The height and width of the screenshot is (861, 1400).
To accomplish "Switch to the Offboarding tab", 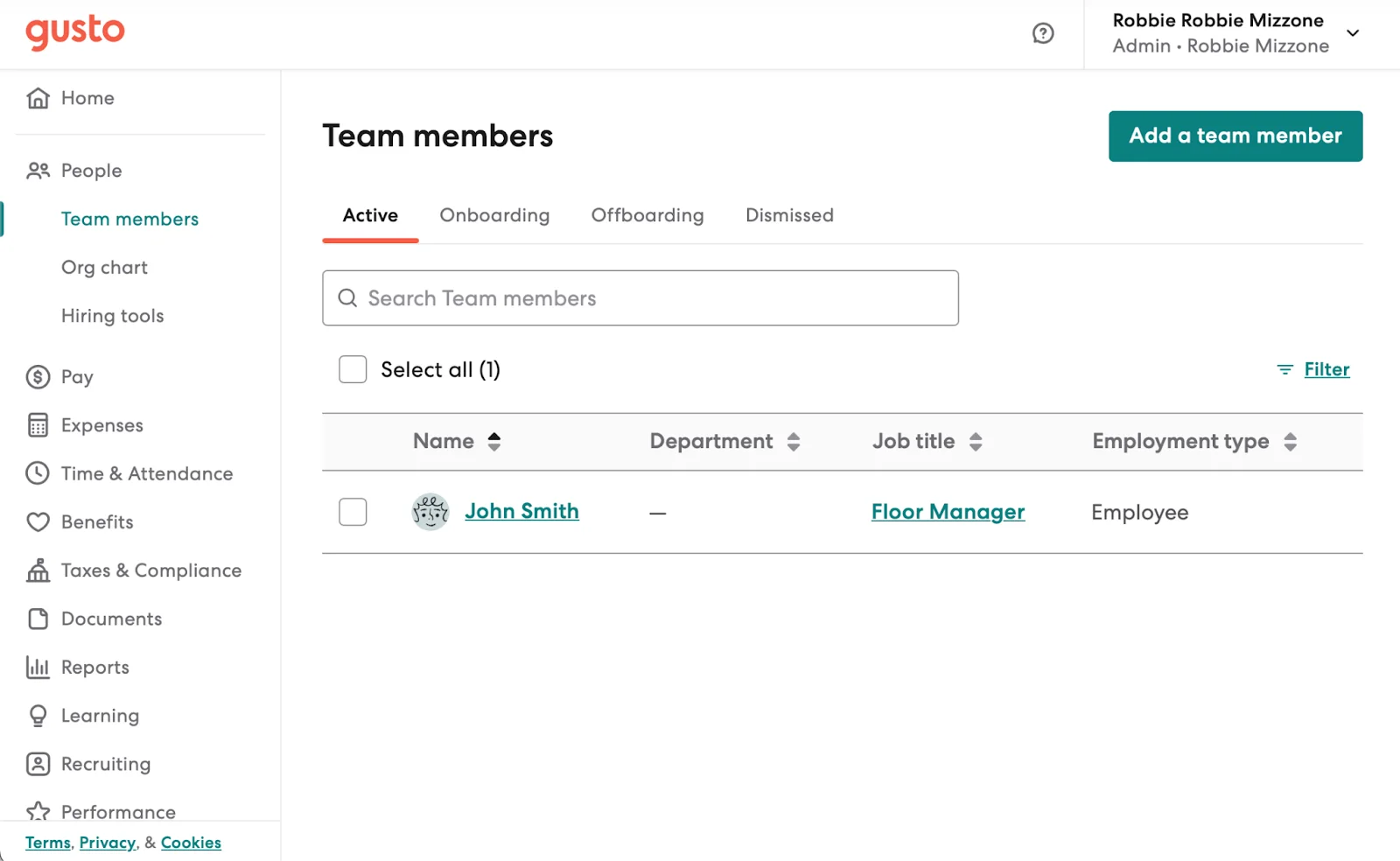I will [647, 215].
